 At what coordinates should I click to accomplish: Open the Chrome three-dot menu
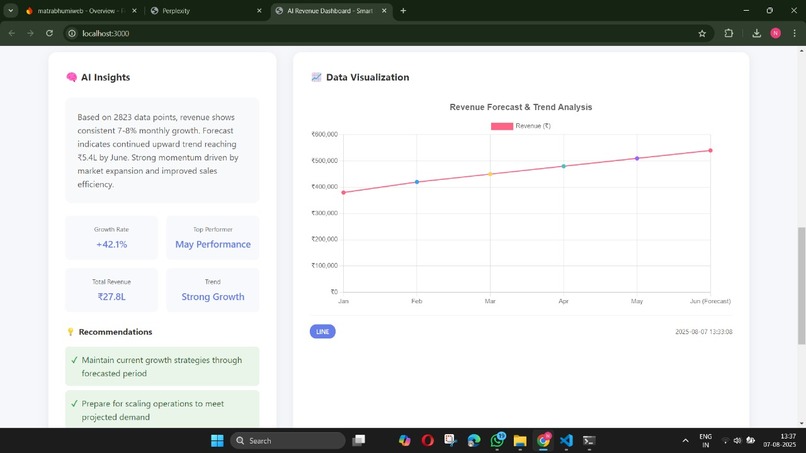coord(794,33)
